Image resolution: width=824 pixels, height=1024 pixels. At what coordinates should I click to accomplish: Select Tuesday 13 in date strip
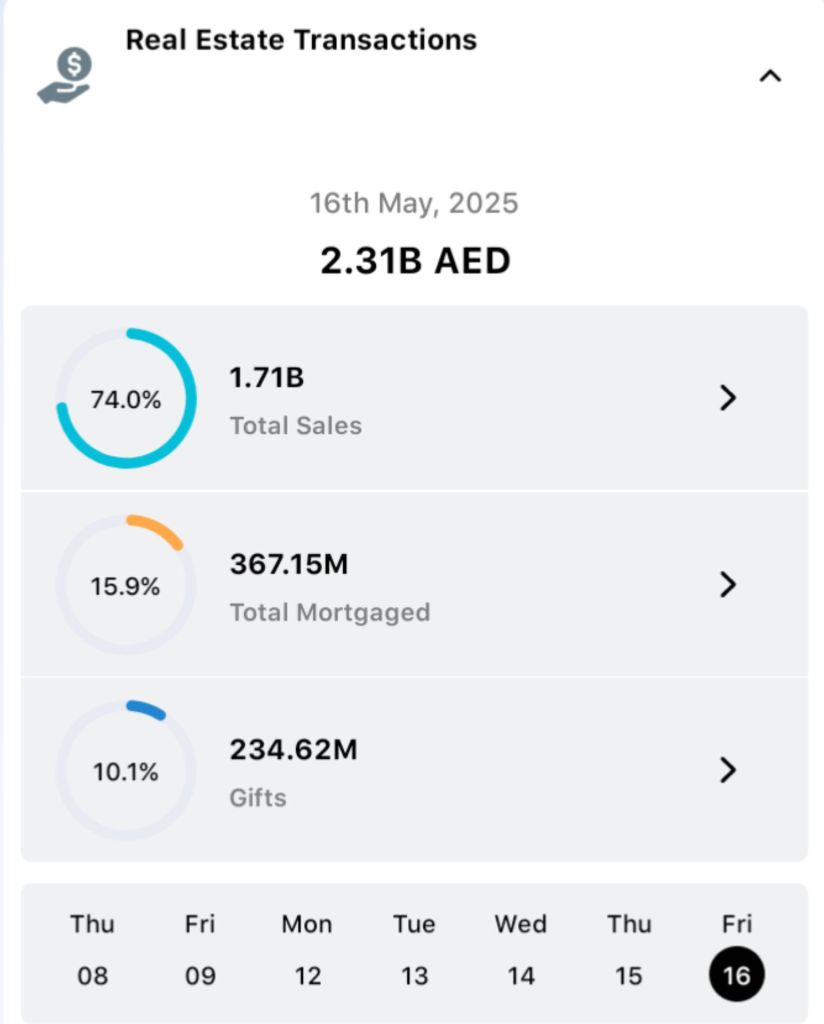pos(414,950)
